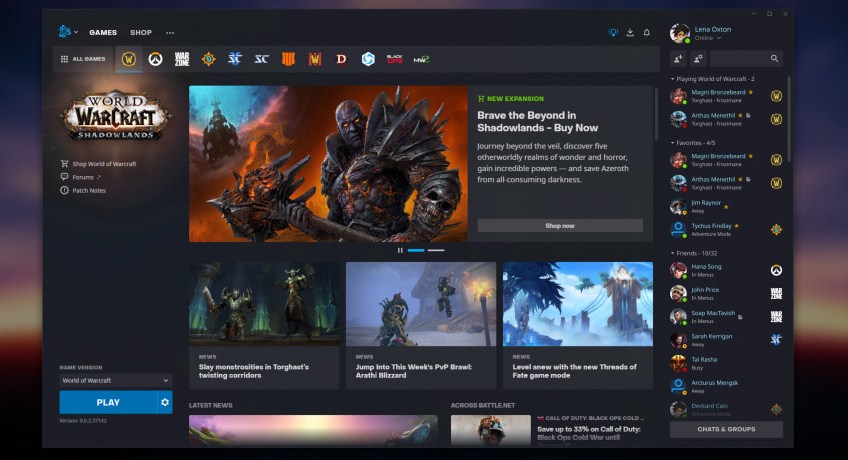Select Magni Bronzebeard under Favorites
Screen dimensions: 848x460
click(725, 160)
